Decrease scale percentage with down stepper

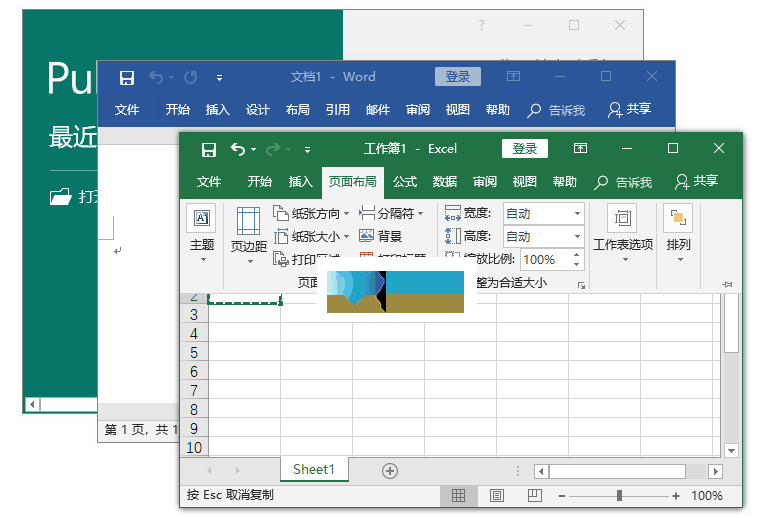[577, 264]
